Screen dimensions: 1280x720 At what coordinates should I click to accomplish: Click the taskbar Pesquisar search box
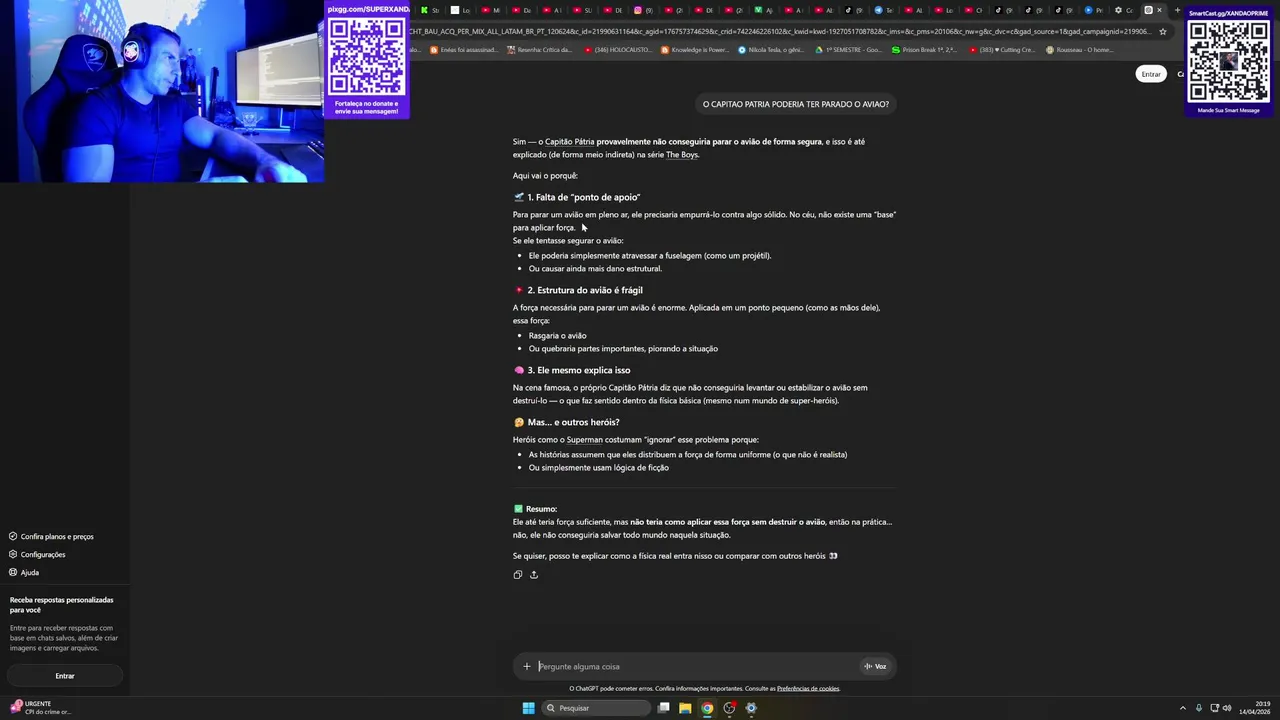596,708
